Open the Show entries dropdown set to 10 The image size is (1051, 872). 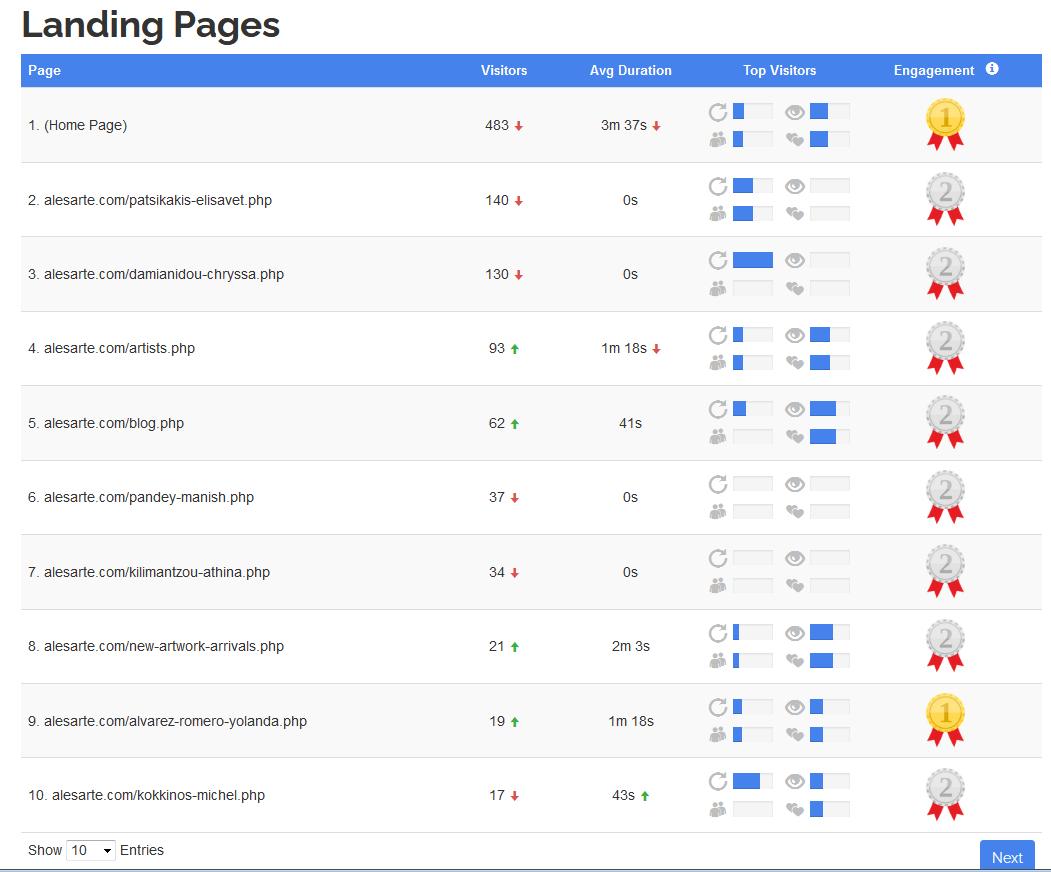[90, 850]
